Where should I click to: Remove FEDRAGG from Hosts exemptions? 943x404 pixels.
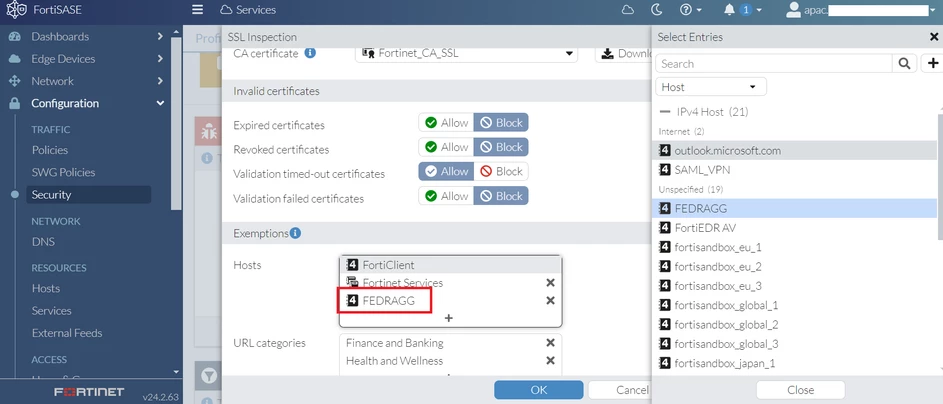point(550,301)
